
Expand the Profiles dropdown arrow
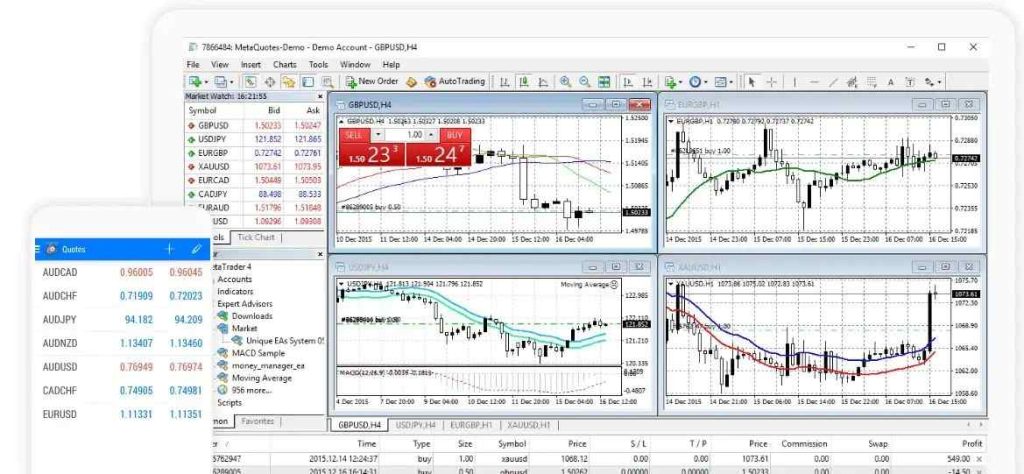232,82
